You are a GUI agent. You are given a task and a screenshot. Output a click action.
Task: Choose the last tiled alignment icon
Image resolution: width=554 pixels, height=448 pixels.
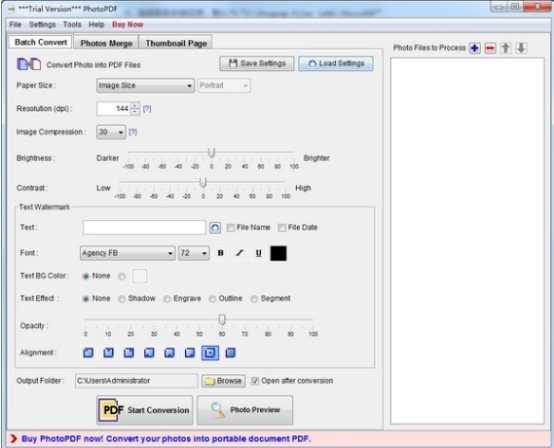coord(230,353)
